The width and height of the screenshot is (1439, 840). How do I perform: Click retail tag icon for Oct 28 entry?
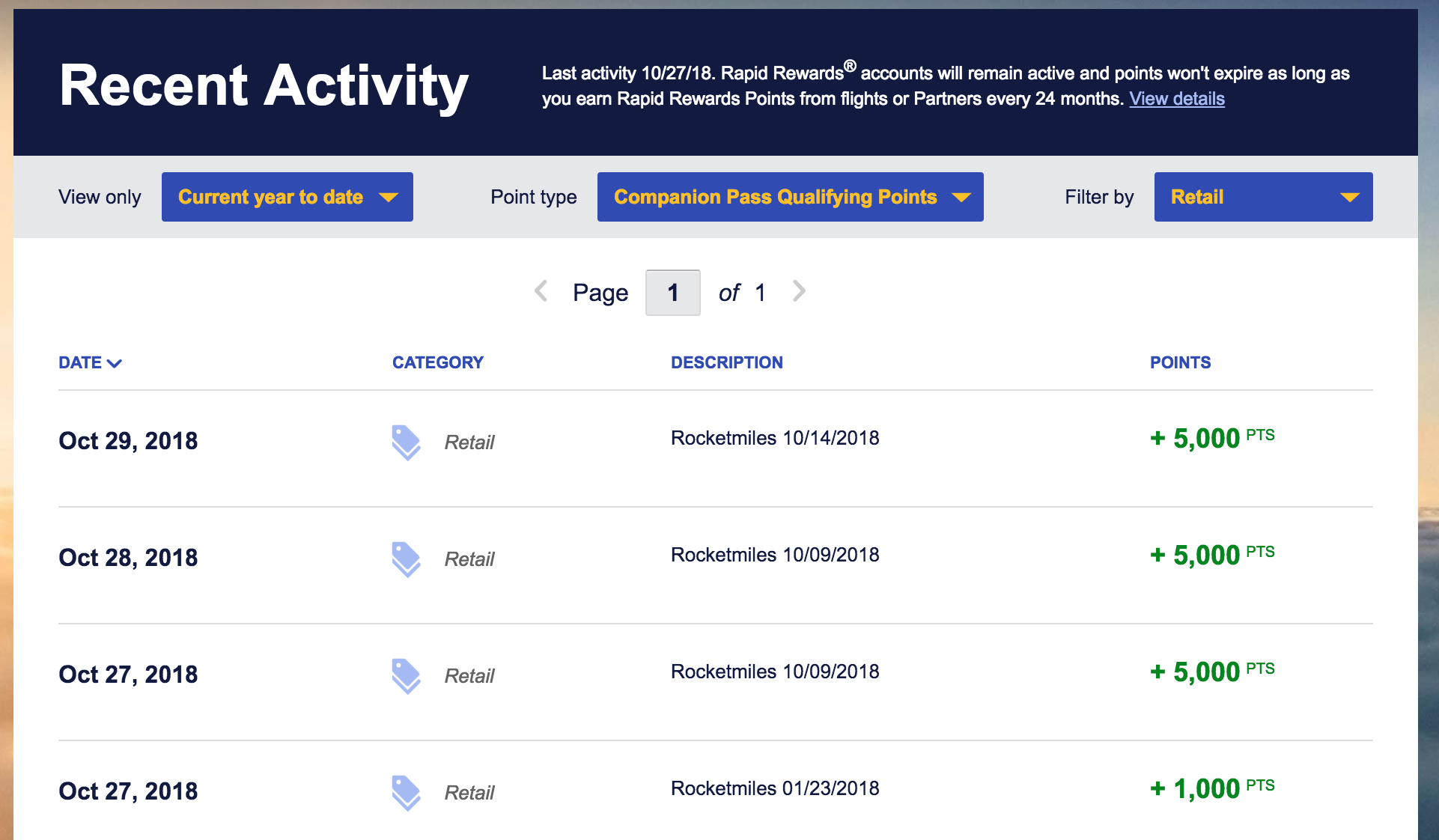pyautogui.click(x=406, y=559)
